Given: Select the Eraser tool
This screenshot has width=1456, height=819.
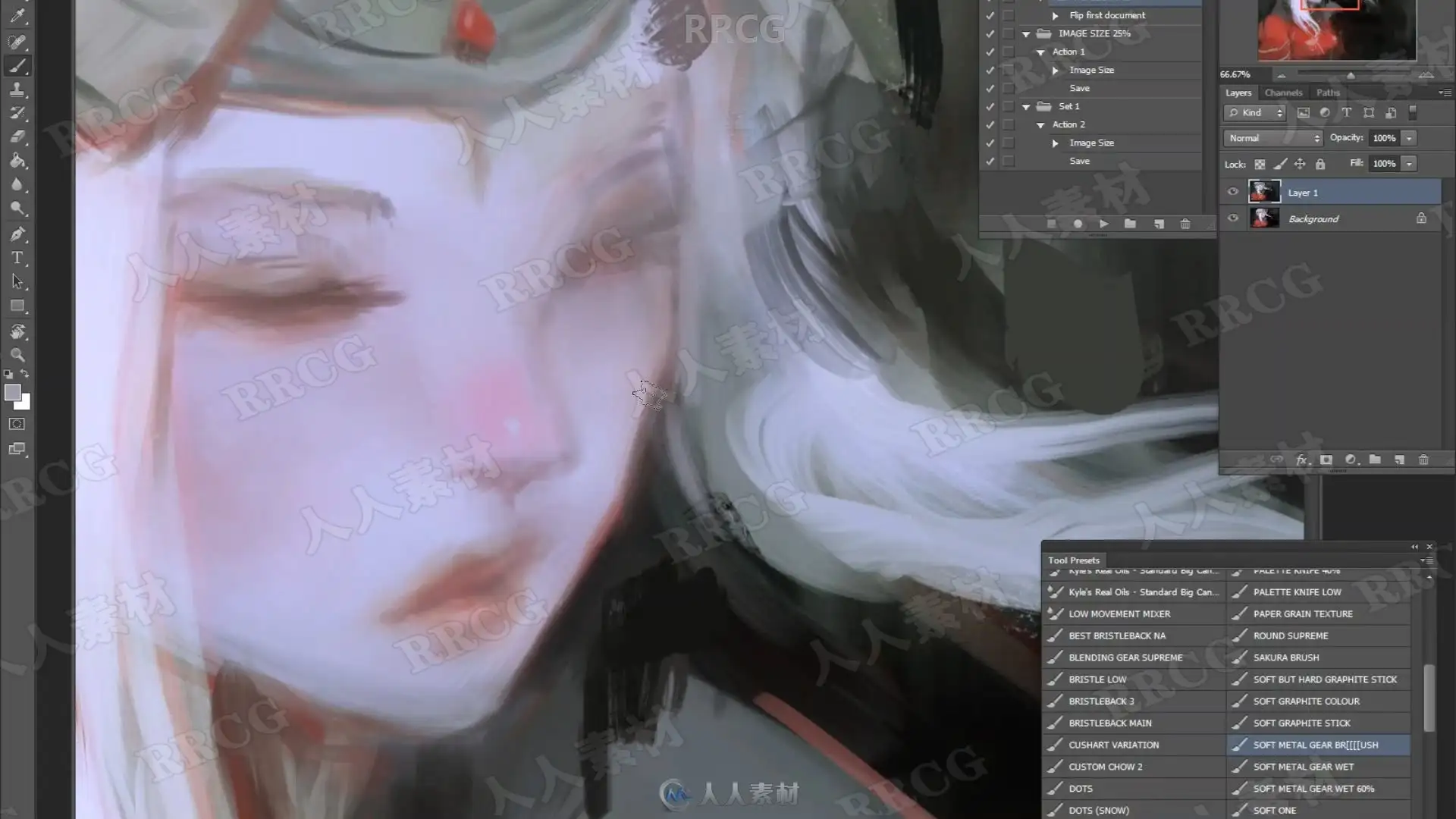Looking at the screenshot, I should coord(17,137).
